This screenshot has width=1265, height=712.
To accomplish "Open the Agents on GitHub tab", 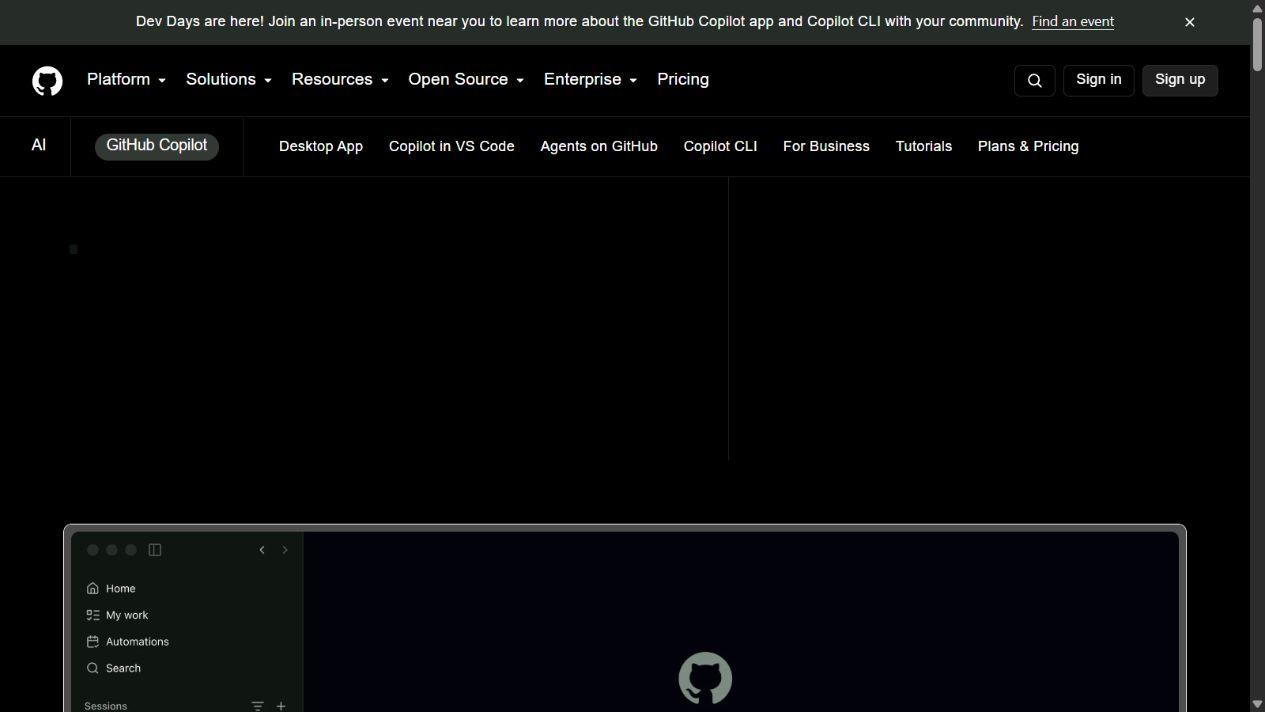I will point(599,146).
